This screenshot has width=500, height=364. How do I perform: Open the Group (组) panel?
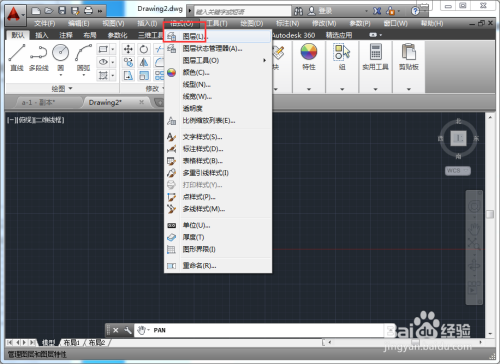tap(342, 57)
